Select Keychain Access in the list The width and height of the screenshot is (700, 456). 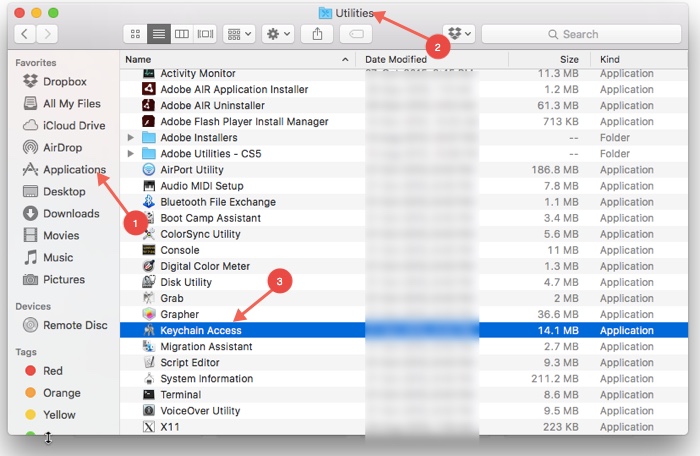coord(404,330)
